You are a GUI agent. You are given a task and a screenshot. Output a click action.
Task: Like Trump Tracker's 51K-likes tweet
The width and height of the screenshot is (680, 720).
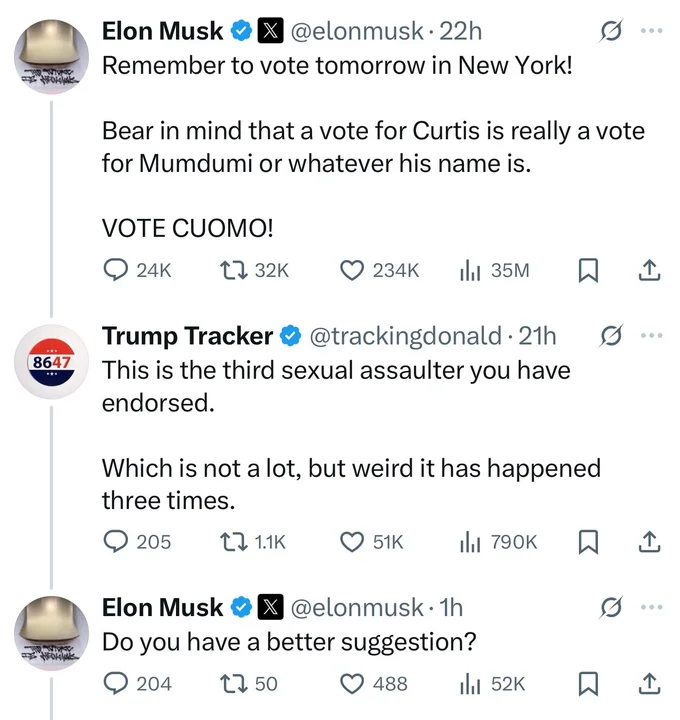coord(351,542)
